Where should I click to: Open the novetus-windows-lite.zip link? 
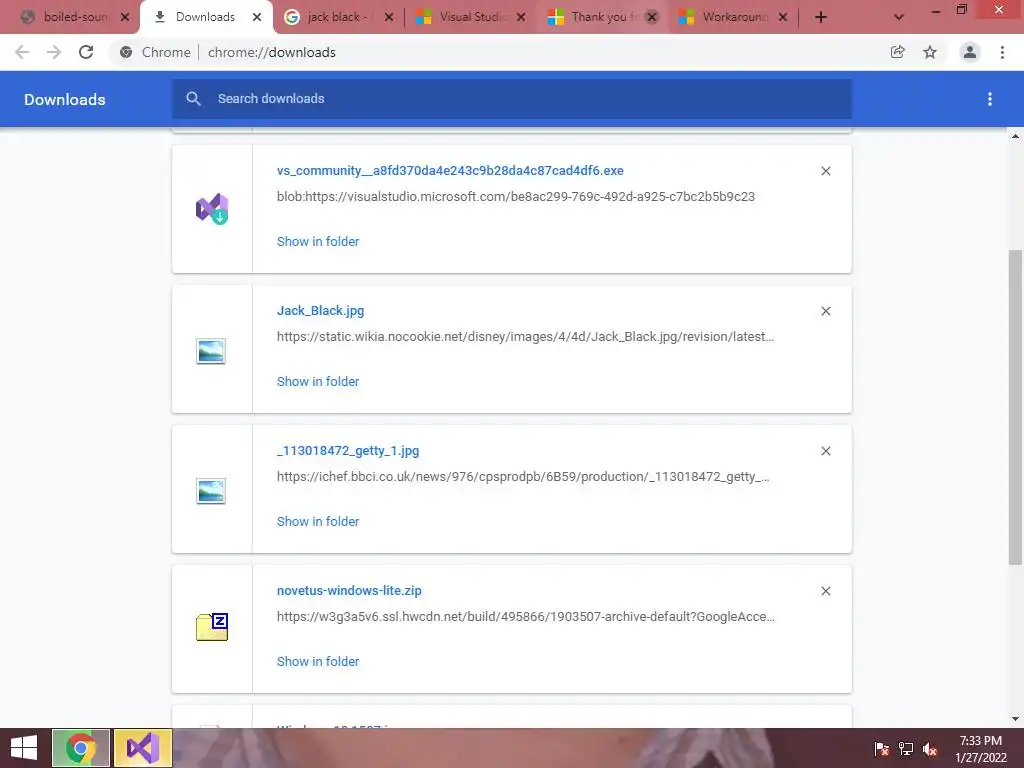[349, 590]
